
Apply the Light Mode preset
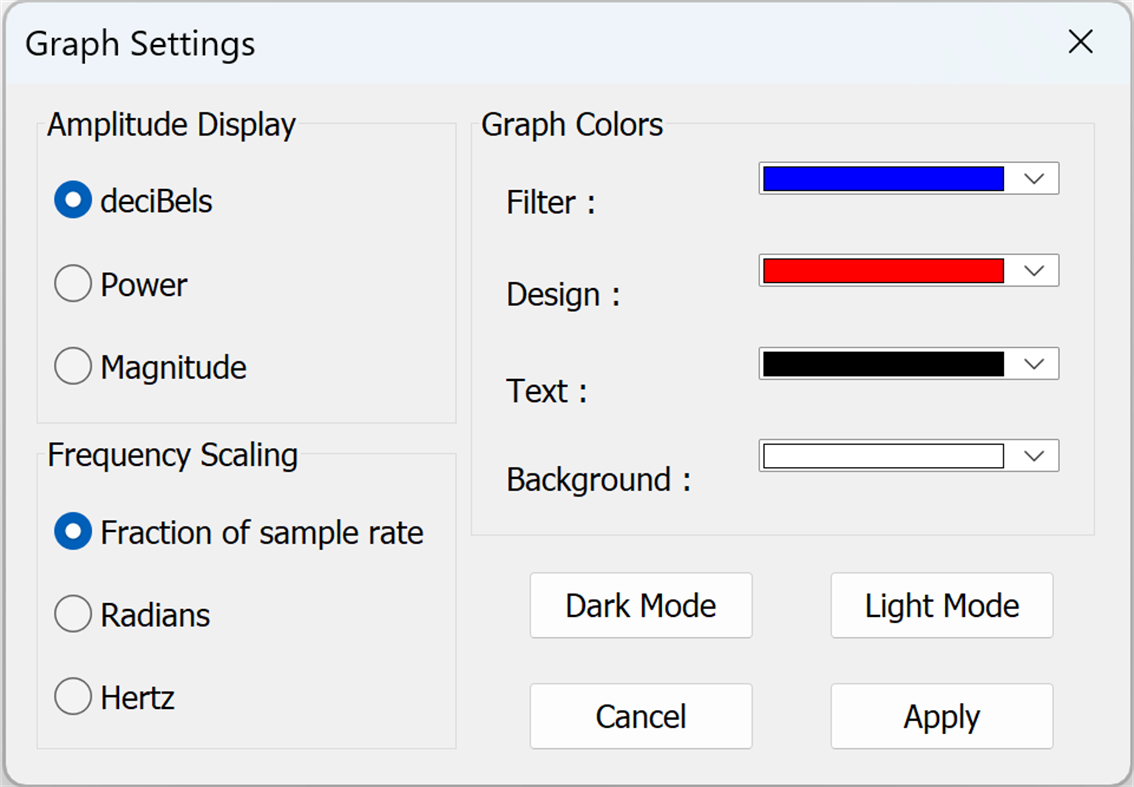[x=942, y=605]
